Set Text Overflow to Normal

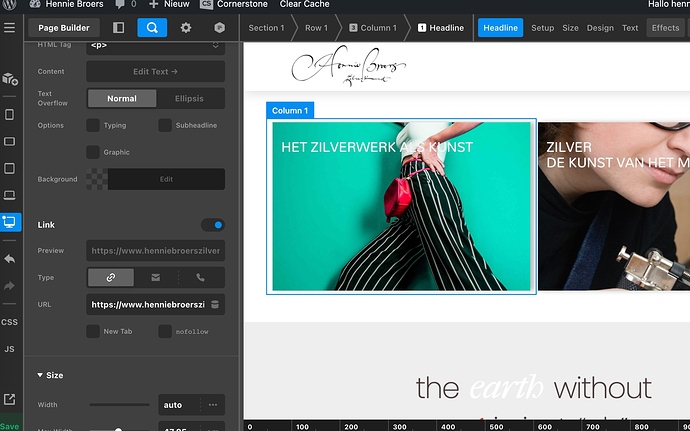(x=122, y=99)
